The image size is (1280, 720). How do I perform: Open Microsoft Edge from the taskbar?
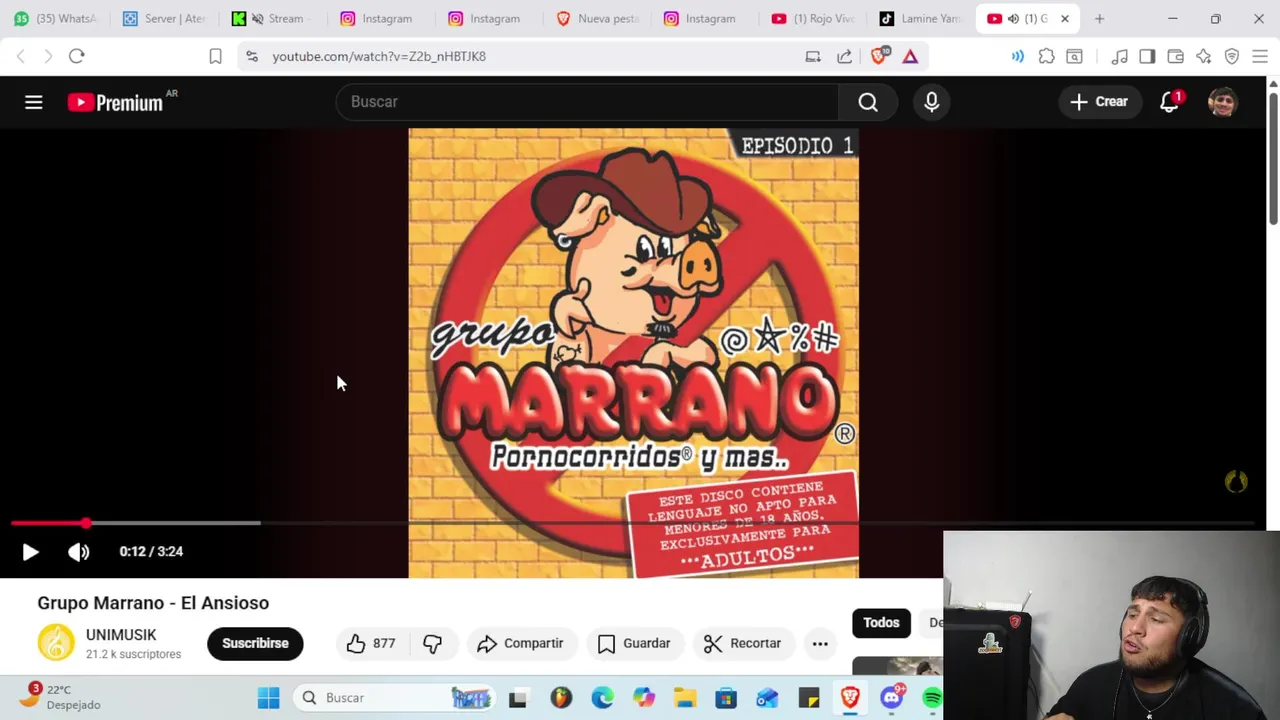(x=602, y=697)
